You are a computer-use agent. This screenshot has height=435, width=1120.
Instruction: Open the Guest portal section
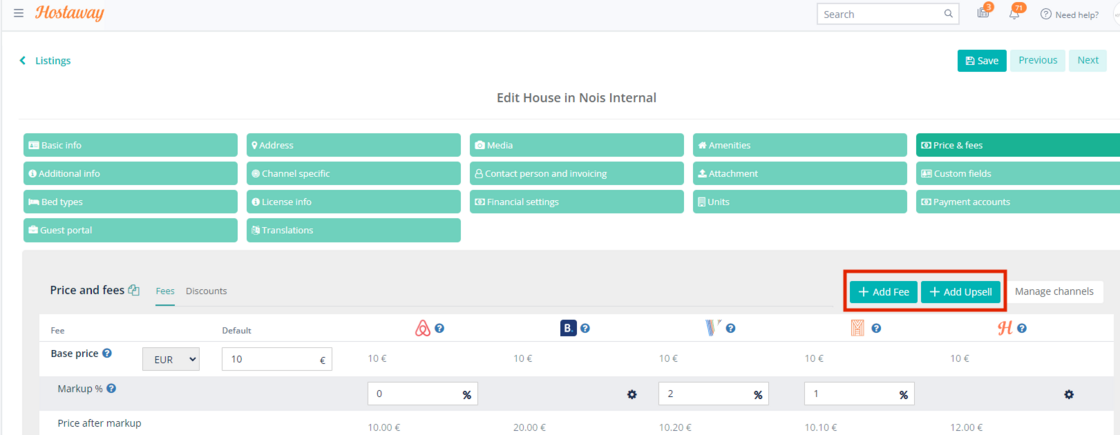pos(130,231)
